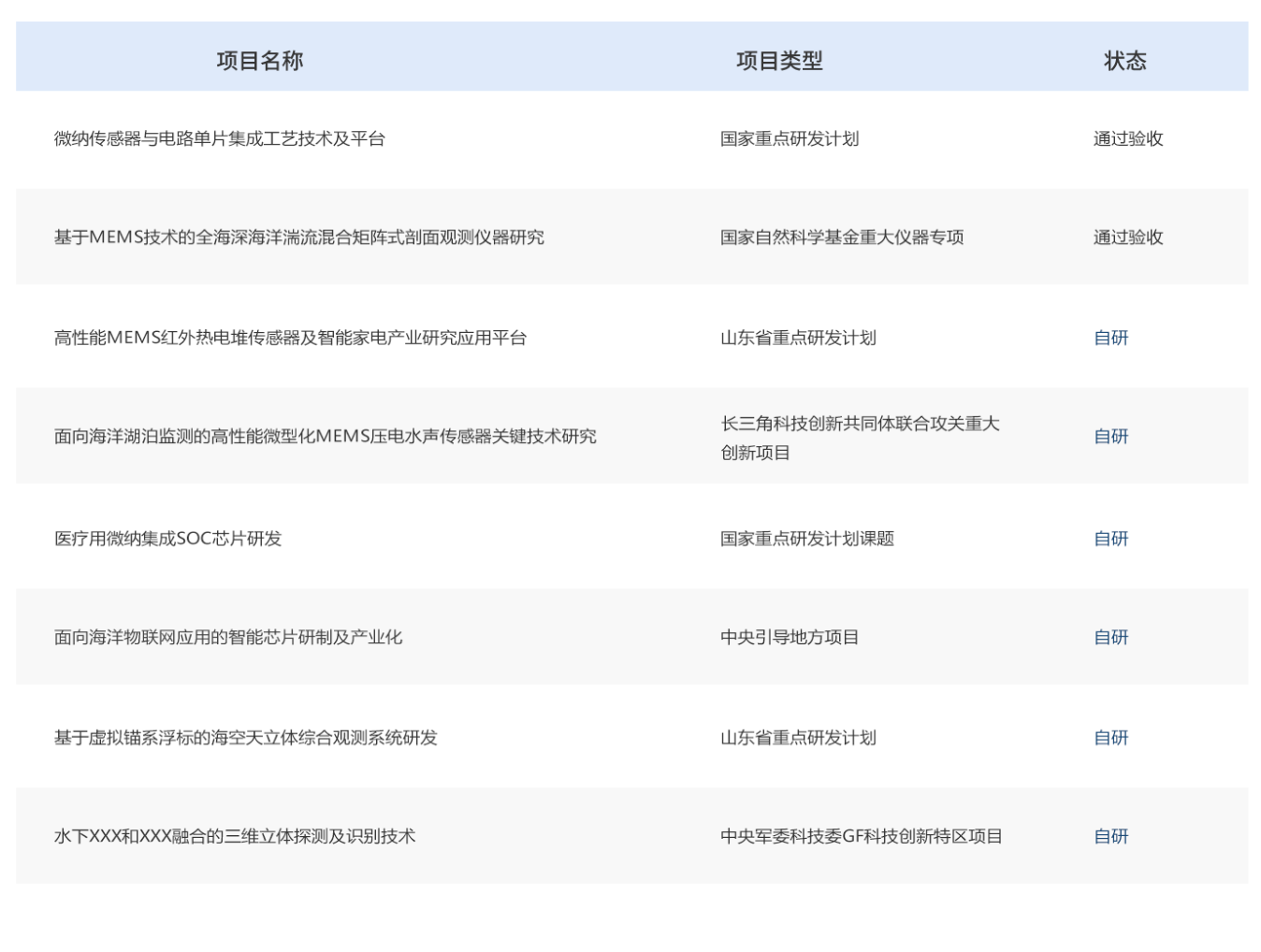Open 医疗用微纳集成SOC芯片研发 project
This screenshot has height=952, width=1261.
[167, 539]
